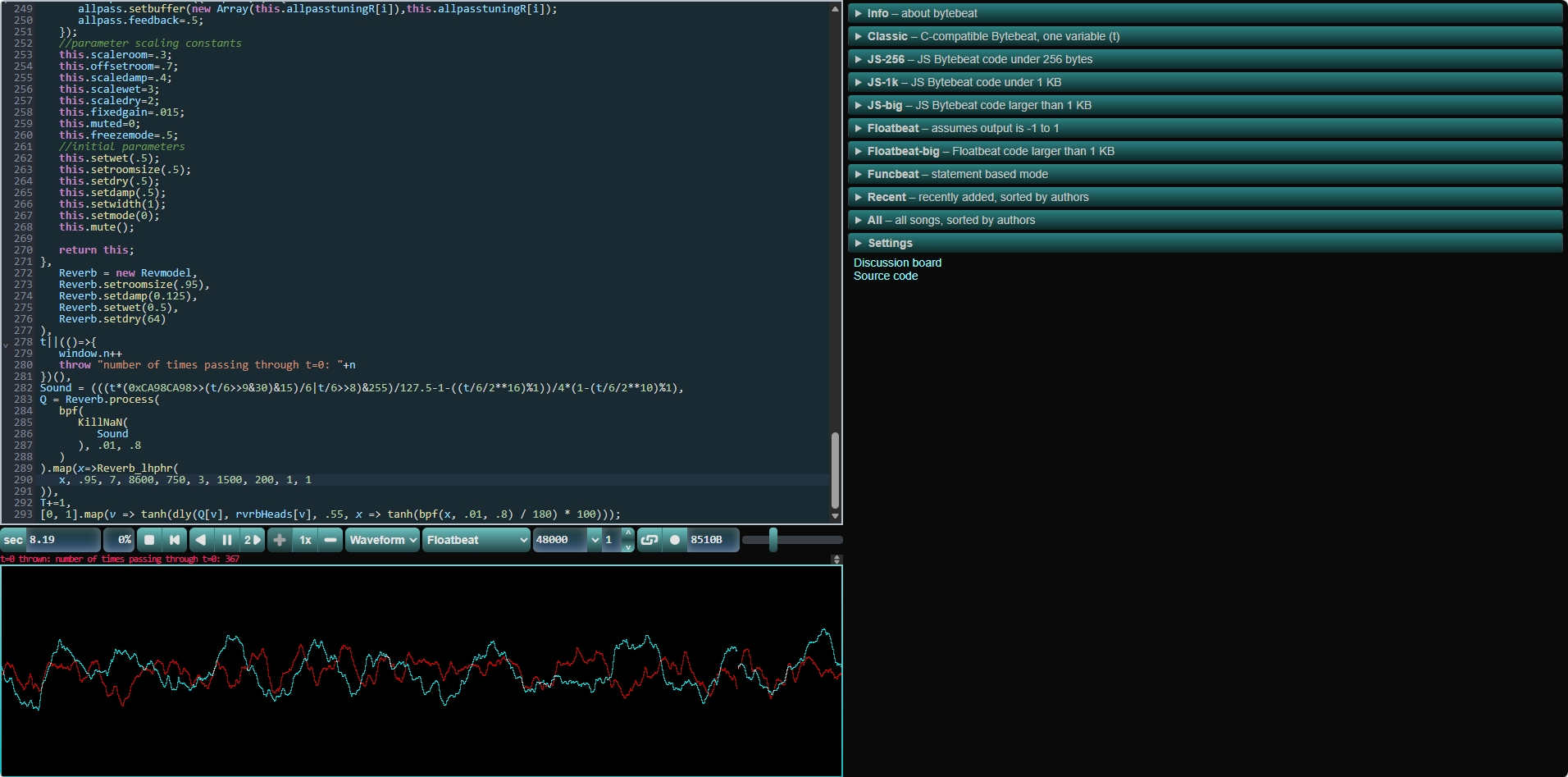Expand the Funcbeat library section
The width and height of the screenshot is (1568, 777).
pyautogui.click(x=893, y=174)
